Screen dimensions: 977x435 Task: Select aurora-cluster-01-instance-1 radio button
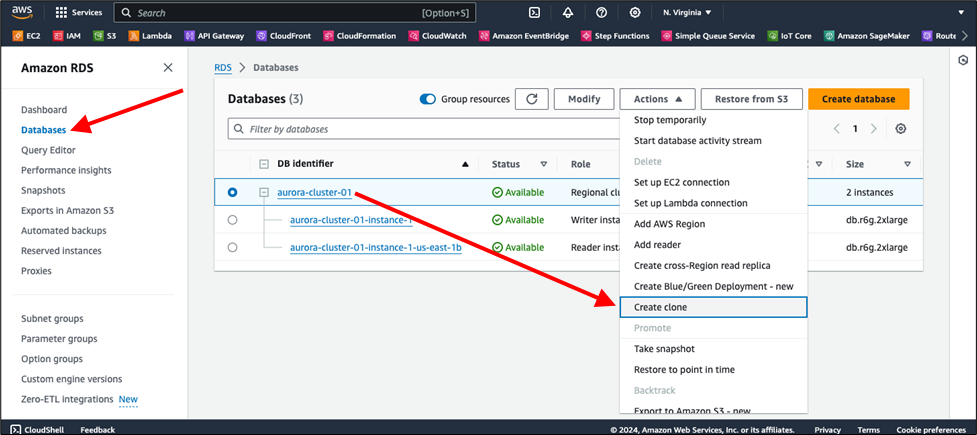[x=232, y=220]
